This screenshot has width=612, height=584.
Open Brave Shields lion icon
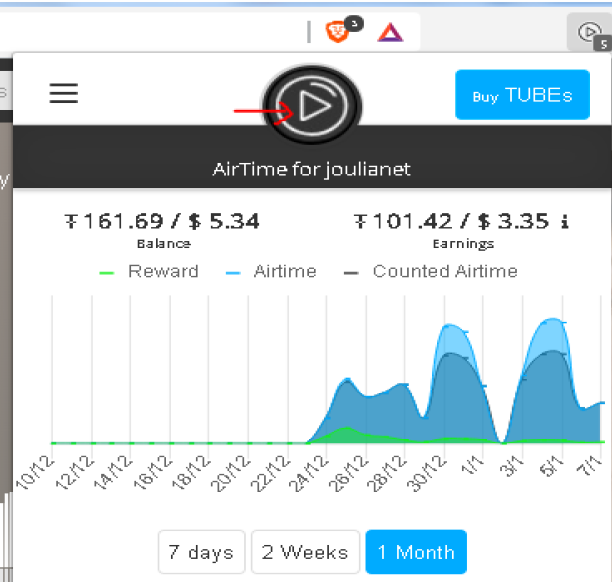tap(337, 31)
